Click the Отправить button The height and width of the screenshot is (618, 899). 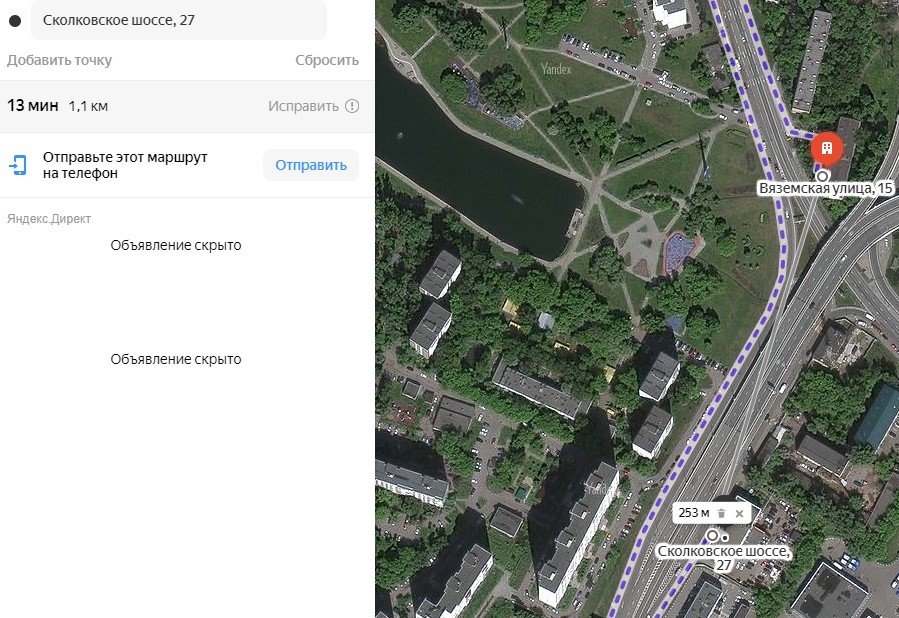point(311,165)
